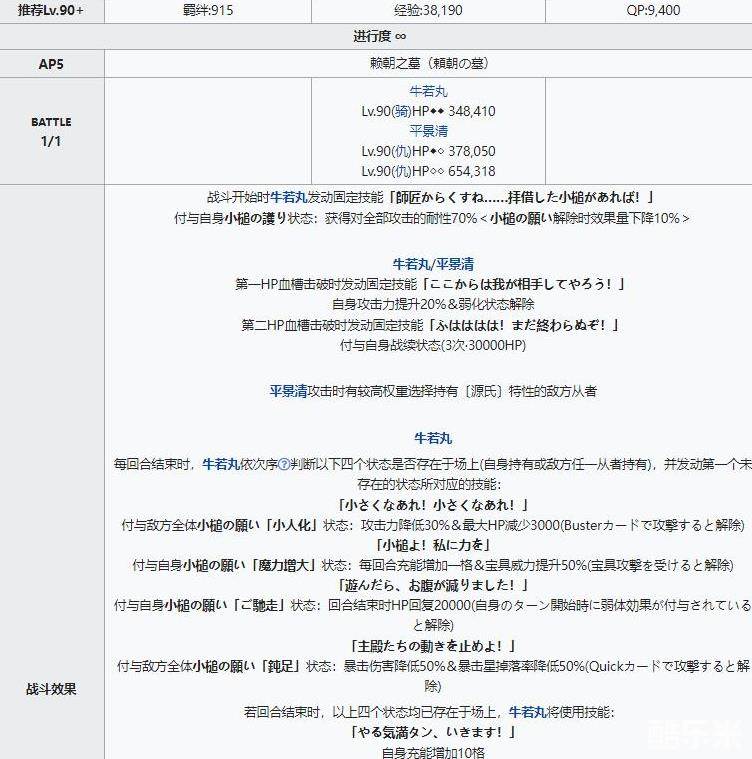Select the 战斗效果 row label
The image size is (752, 759).
pyautogui.click(x=52, y=688)
